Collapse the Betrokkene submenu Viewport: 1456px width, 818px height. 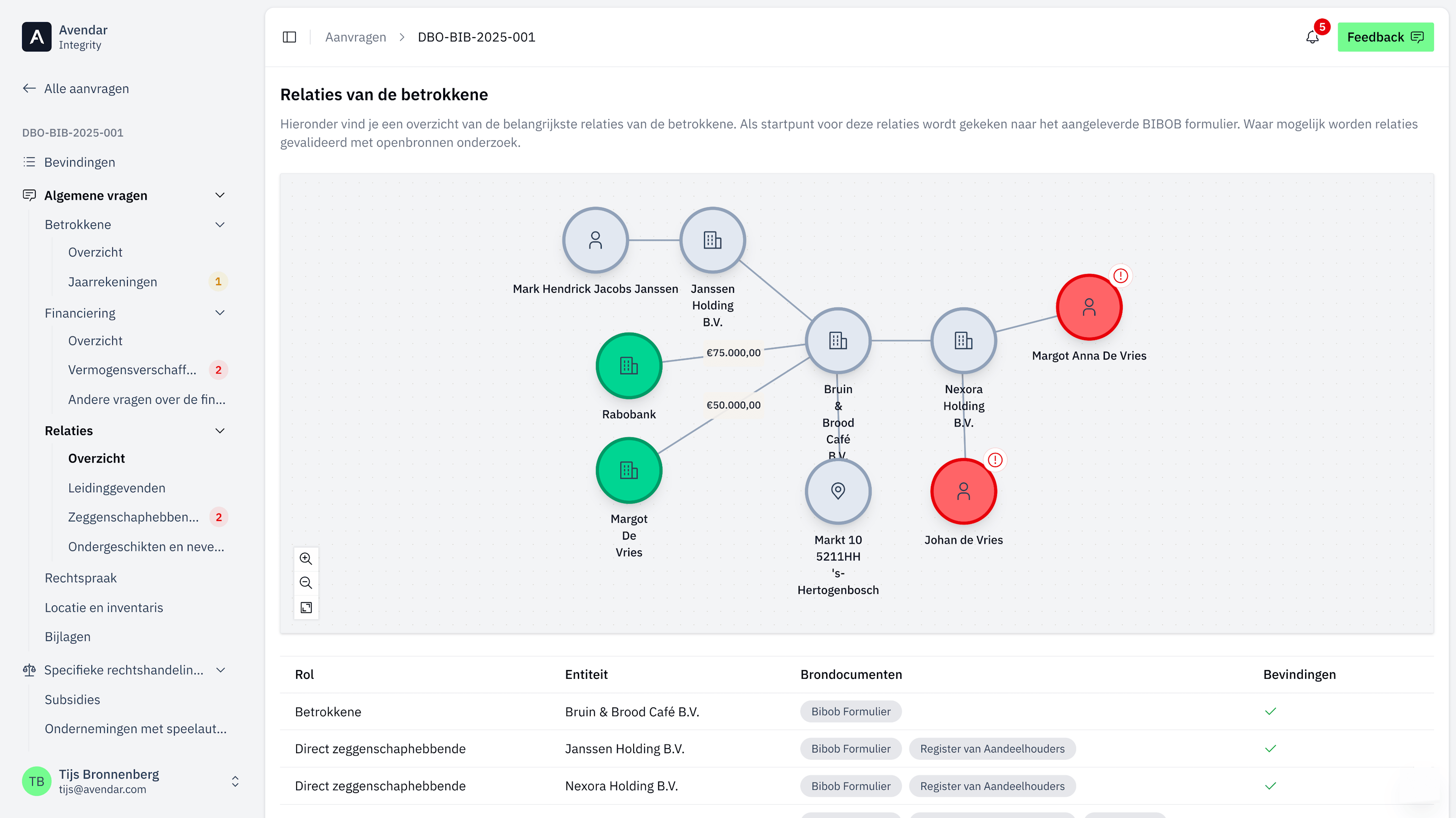click(x=220, y=225)
